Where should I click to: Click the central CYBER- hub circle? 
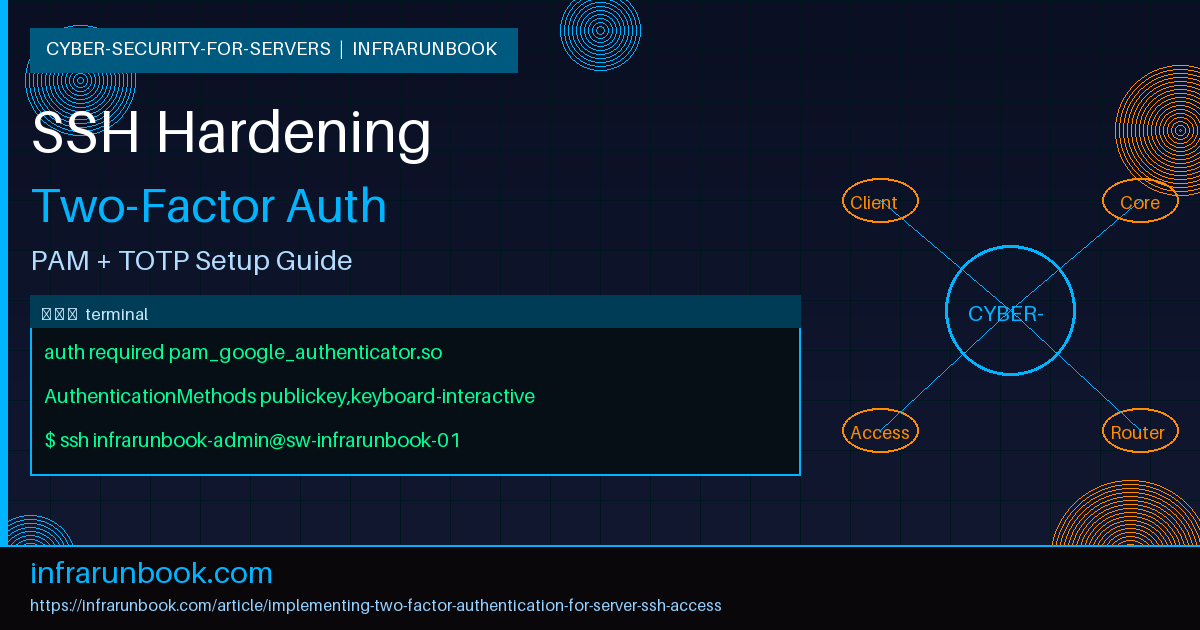(x=1010, y=311)
